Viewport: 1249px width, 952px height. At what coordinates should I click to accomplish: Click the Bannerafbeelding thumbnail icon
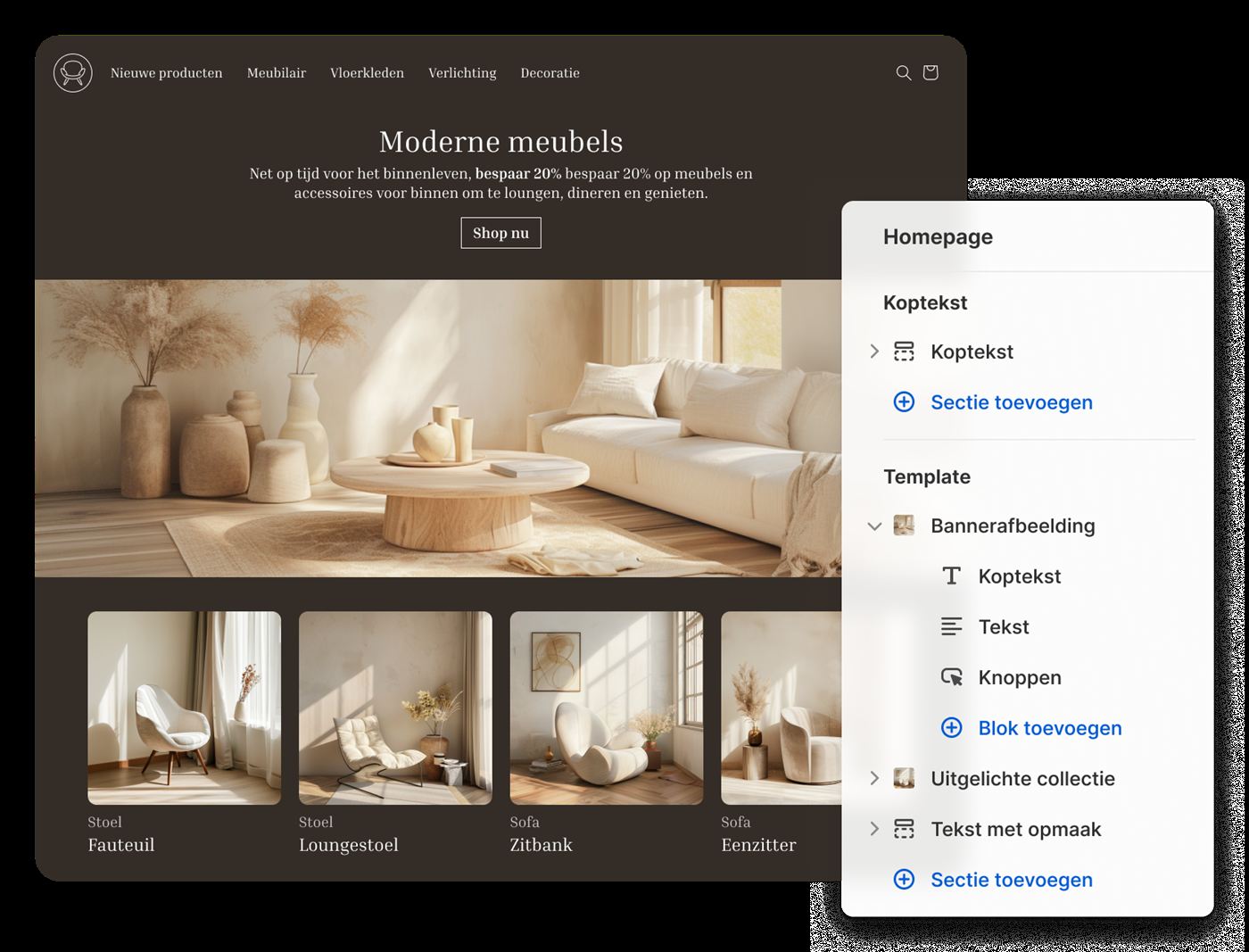(904, 526)
